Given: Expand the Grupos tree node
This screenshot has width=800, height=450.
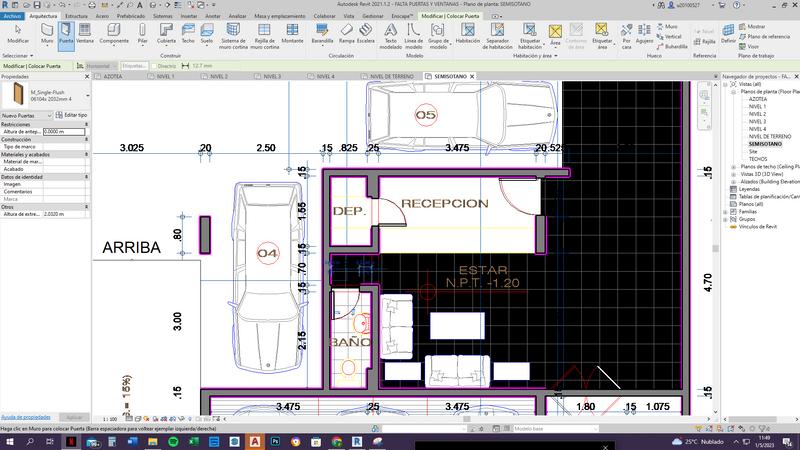Looking at the screenshot, I should (726, 219).
